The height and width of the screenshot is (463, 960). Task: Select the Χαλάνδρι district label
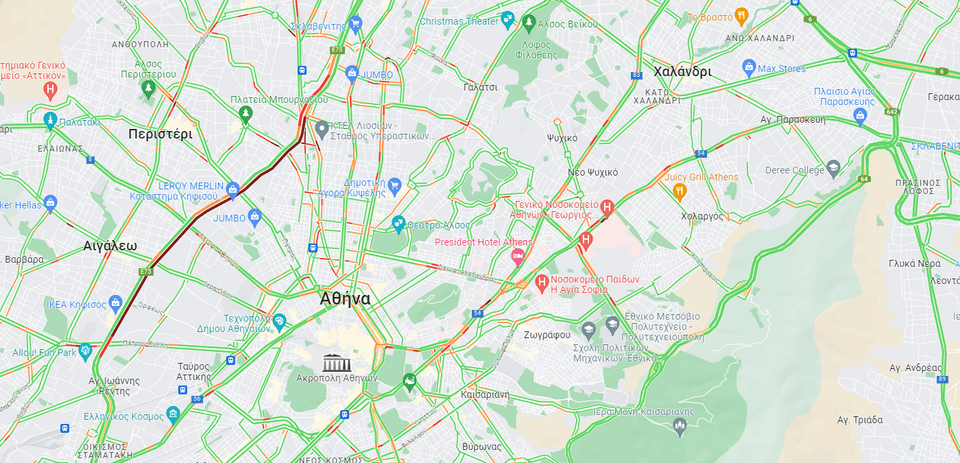click(682, 72)
